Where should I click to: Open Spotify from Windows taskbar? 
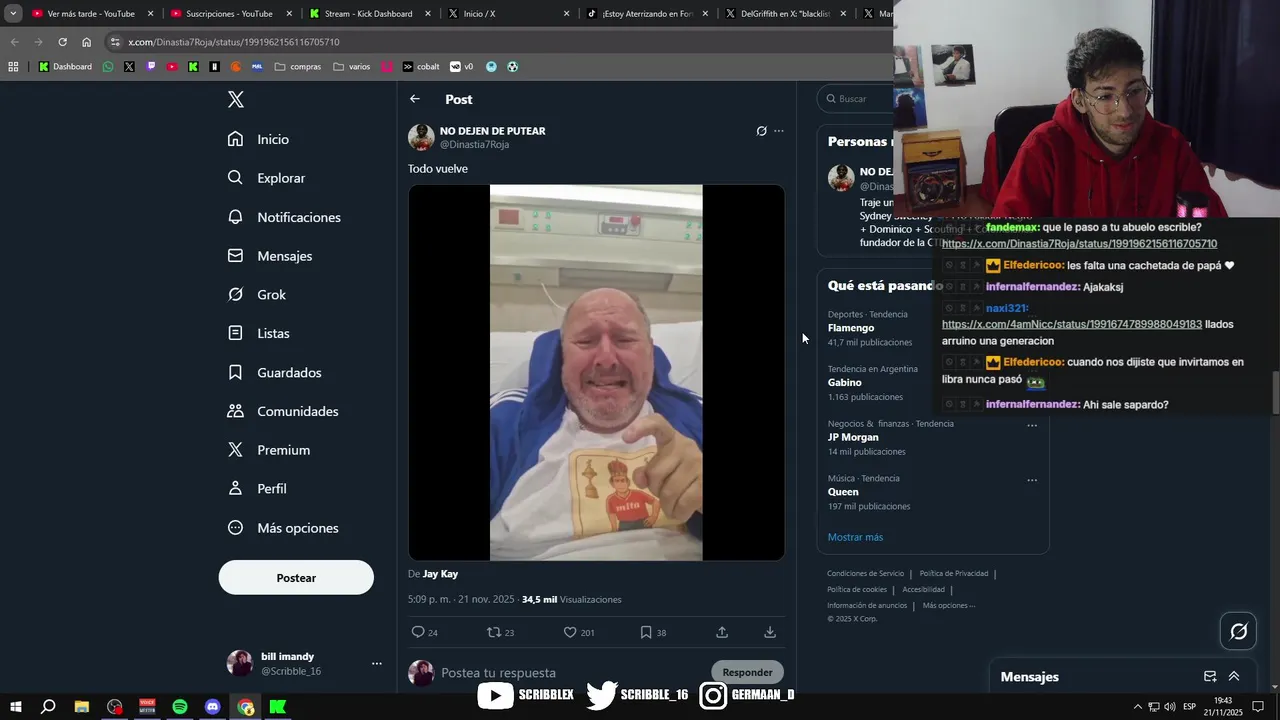180,707
